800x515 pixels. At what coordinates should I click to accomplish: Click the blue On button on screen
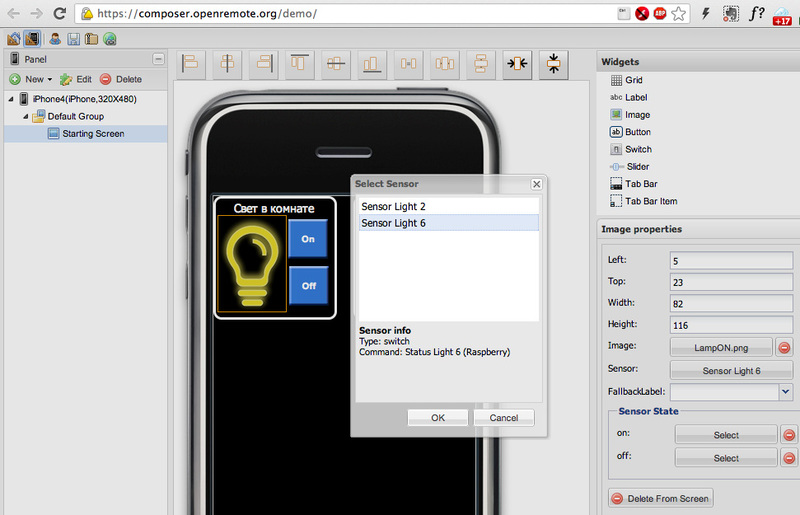pos(308,239)
